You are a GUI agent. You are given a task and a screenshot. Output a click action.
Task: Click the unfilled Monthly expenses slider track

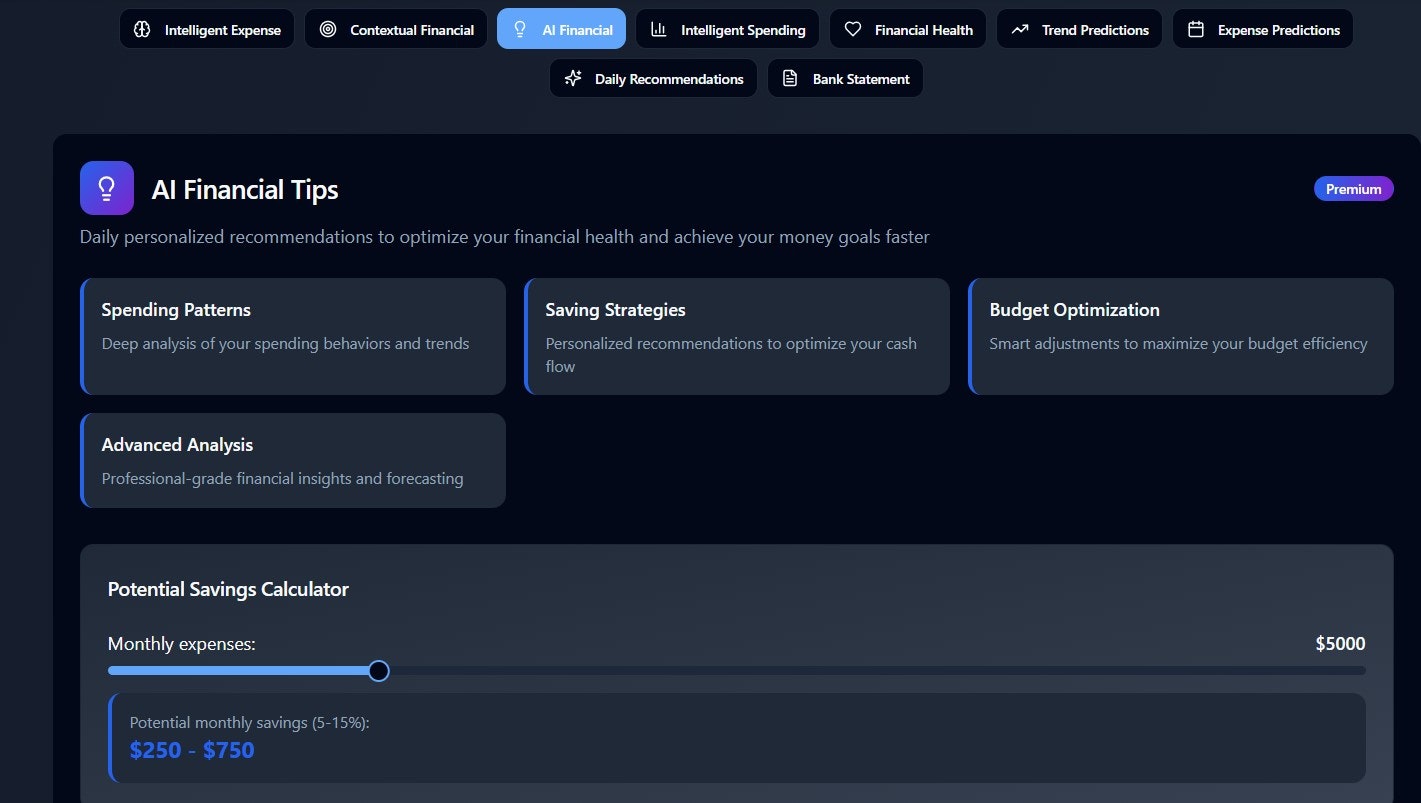(877, 670)
